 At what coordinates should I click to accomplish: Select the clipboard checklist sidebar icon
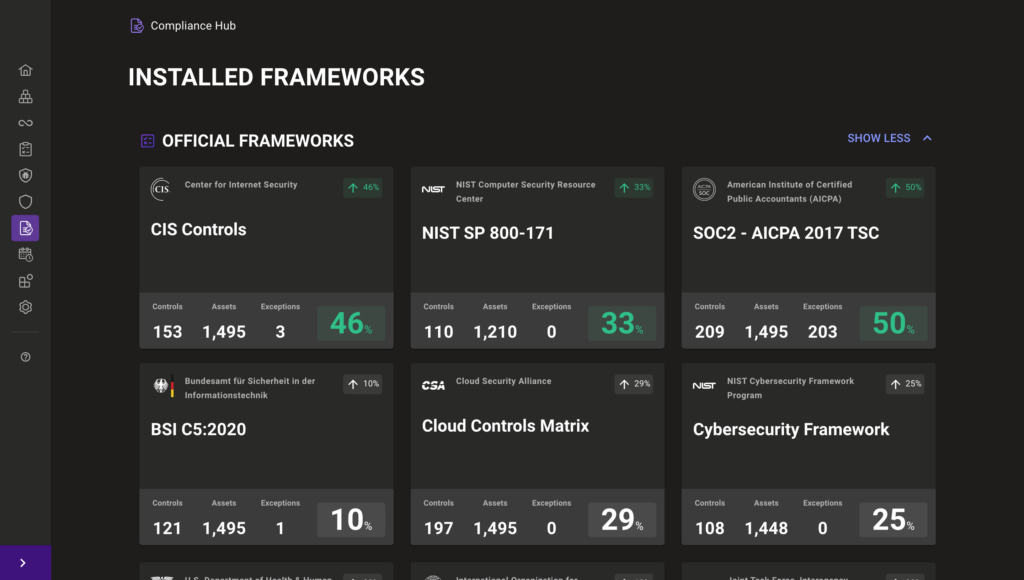click(25, 149)
